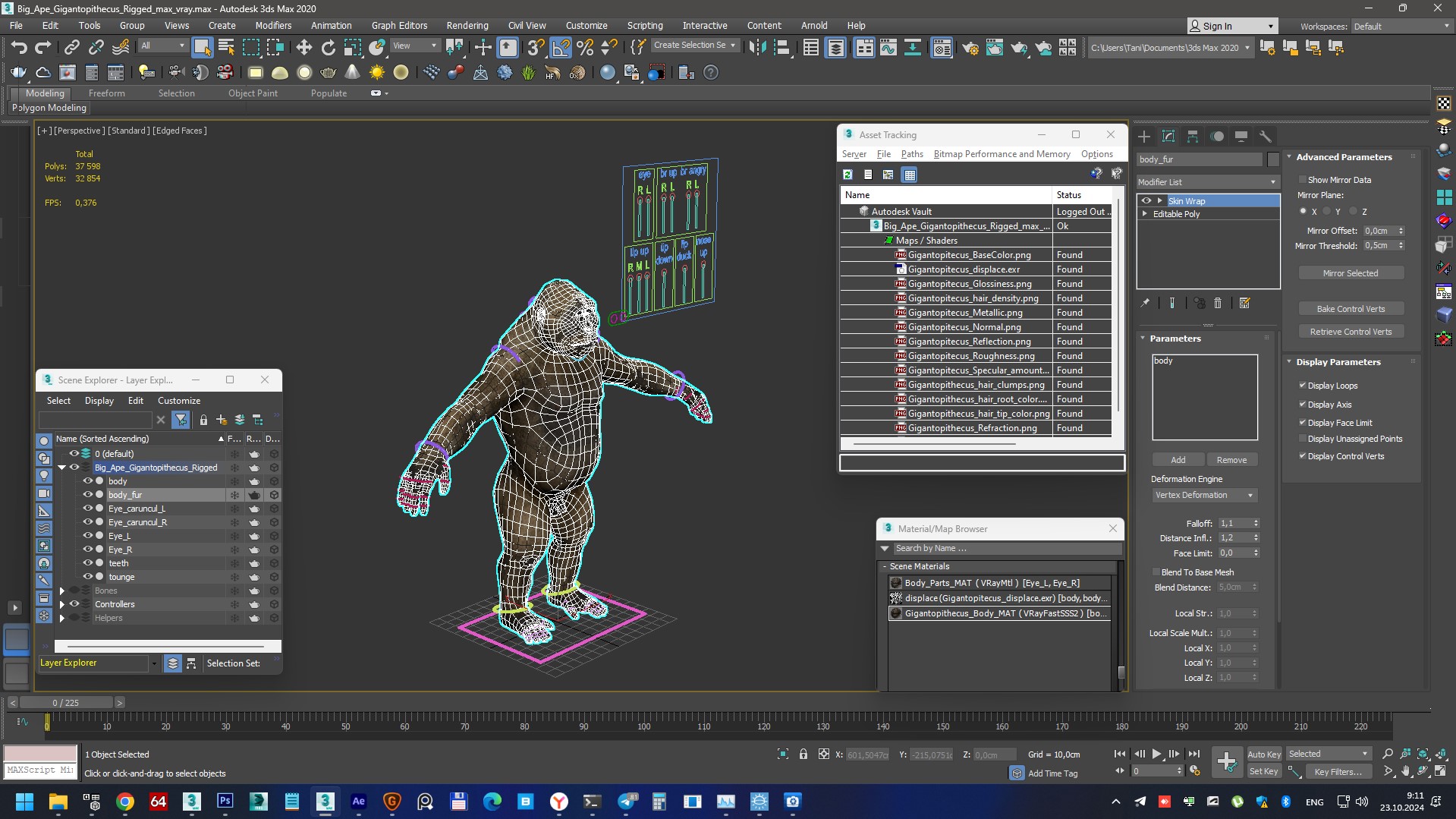Click Go to End playback icon

(1194, 754)
